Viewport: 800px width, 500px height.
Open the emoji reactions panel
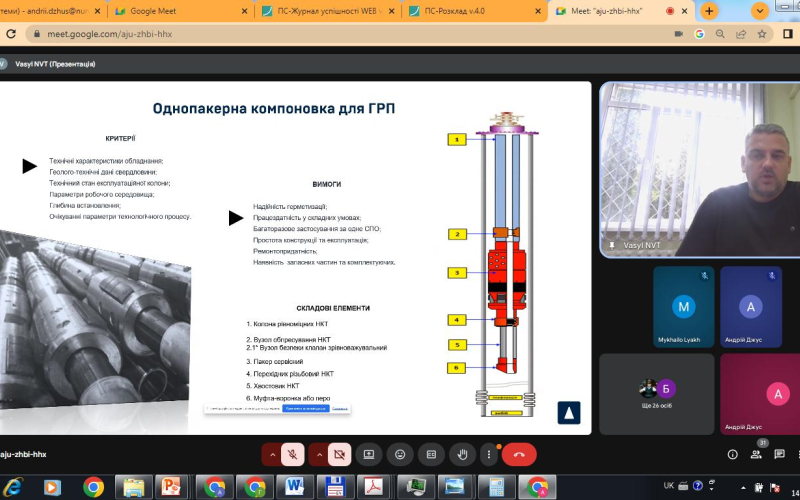point(400,454)
